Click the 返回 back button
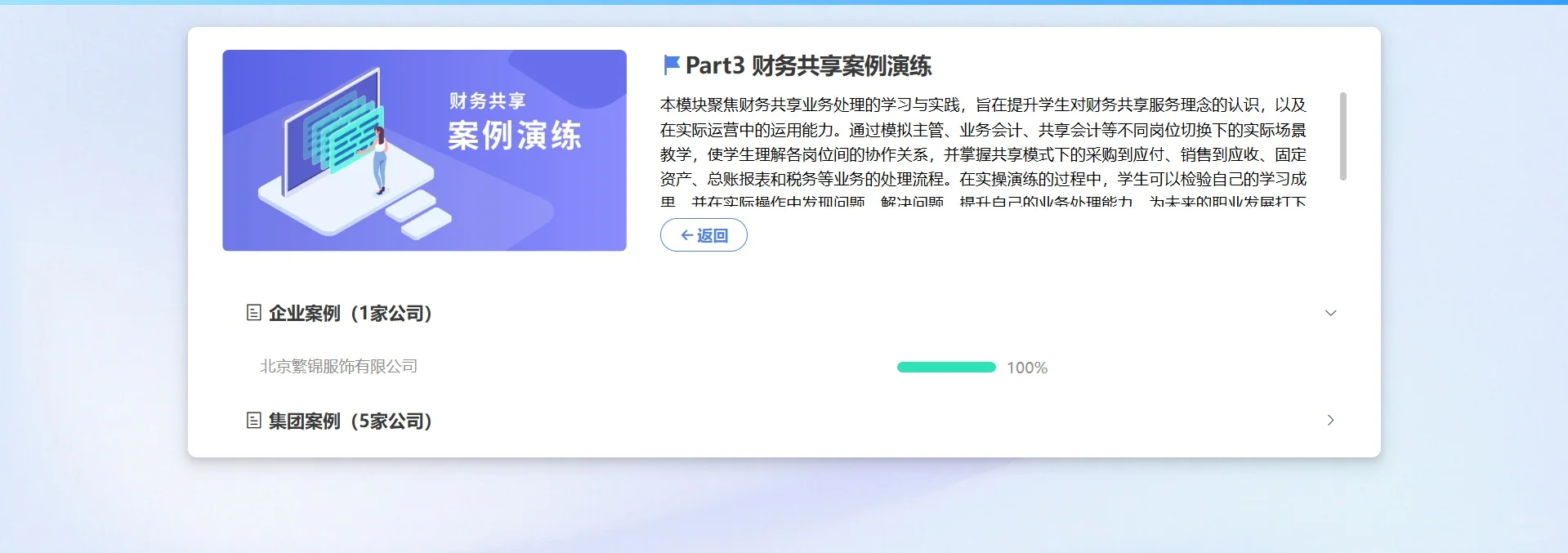This screenshot has width=1568, height=553. [704, 235]
